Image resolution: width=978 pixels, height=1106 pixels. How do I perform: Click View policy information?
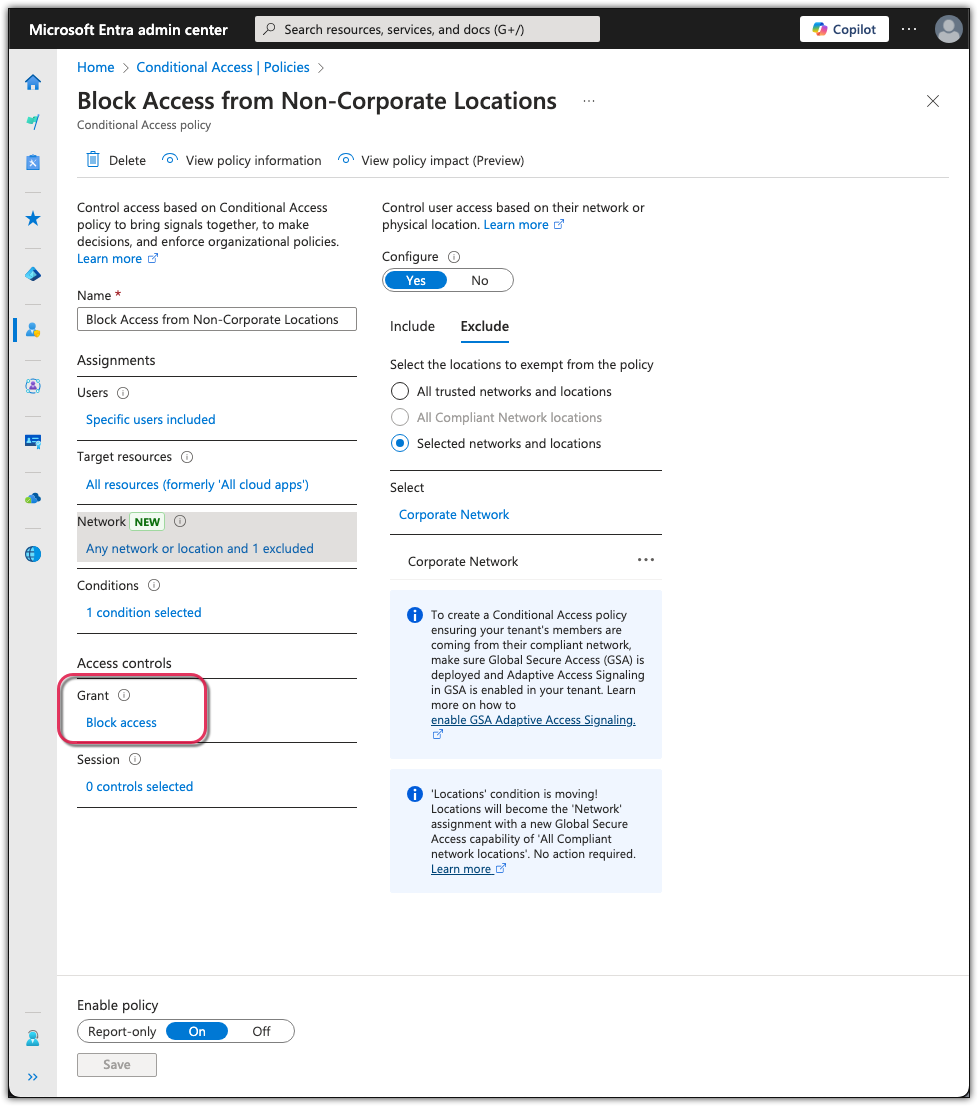241,160
